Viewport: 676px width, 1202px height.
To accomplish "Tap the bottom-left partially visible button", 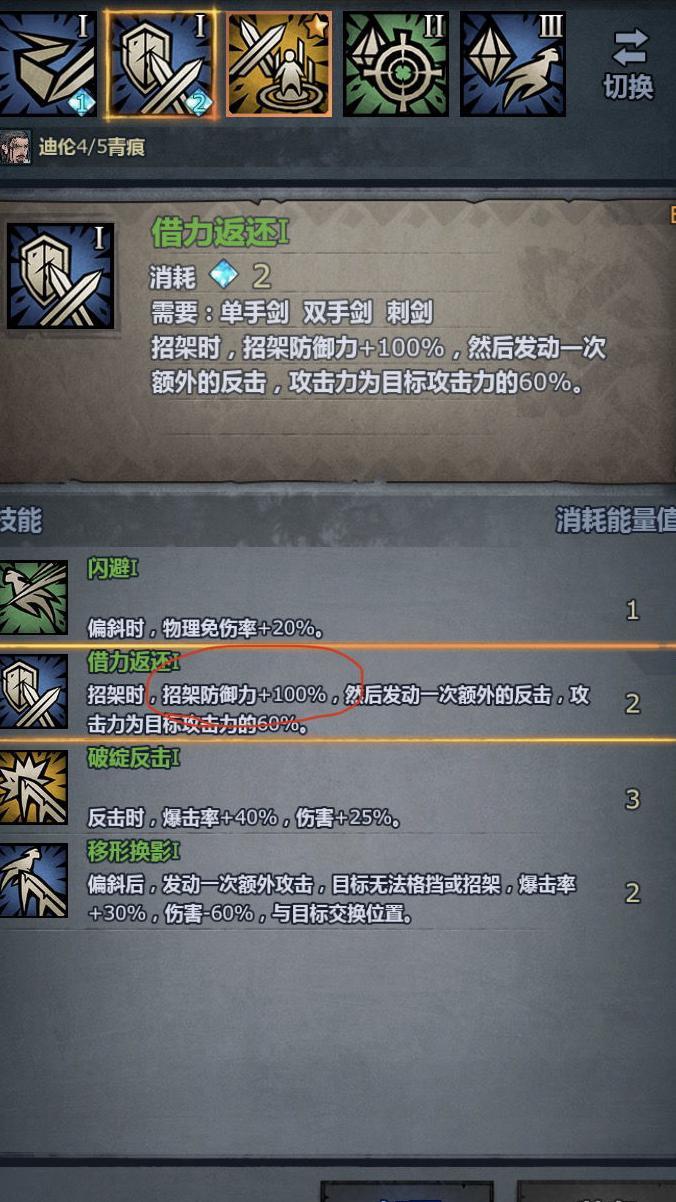I will click(x=407, y=1192).
